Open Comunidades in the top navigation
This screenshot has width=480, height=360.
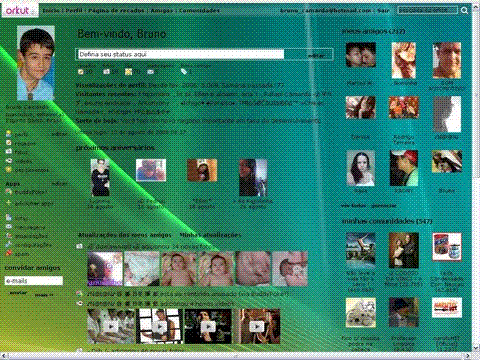click(x=199, y=11)
